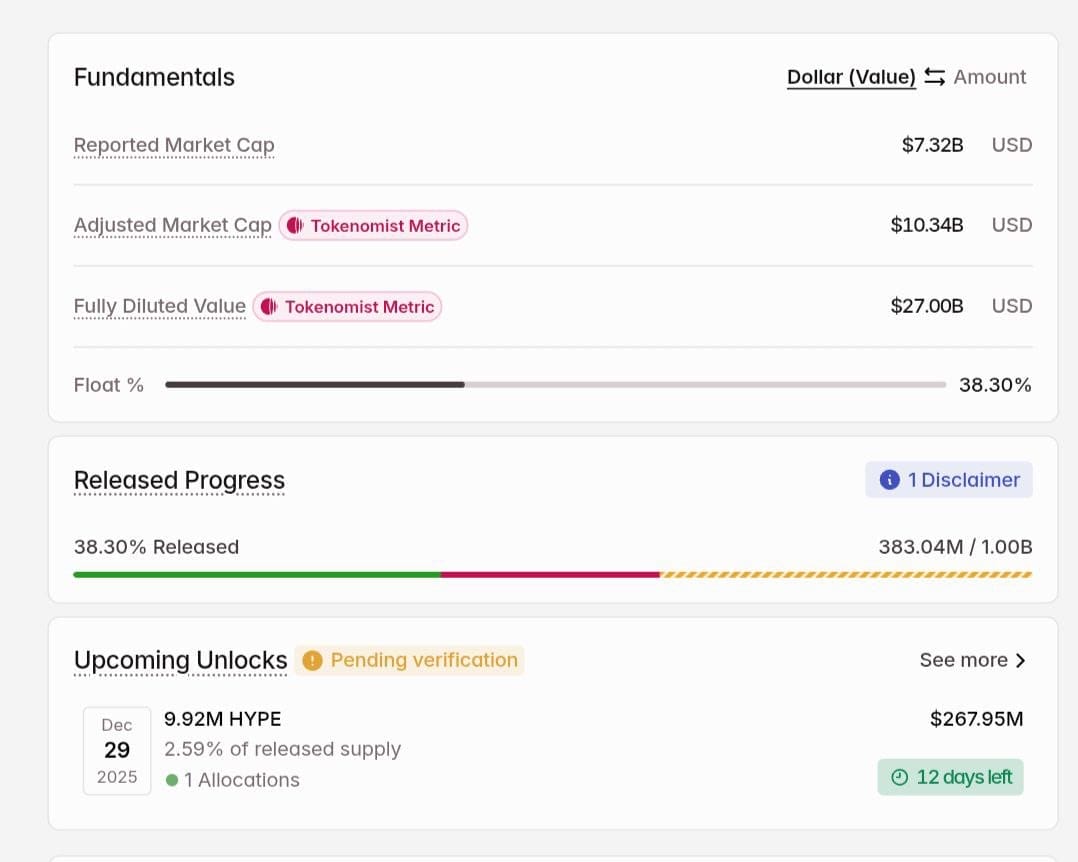Open See more upcoming unlocks
The height and width of the screenshot is (862, 1078).
(963, 660)
